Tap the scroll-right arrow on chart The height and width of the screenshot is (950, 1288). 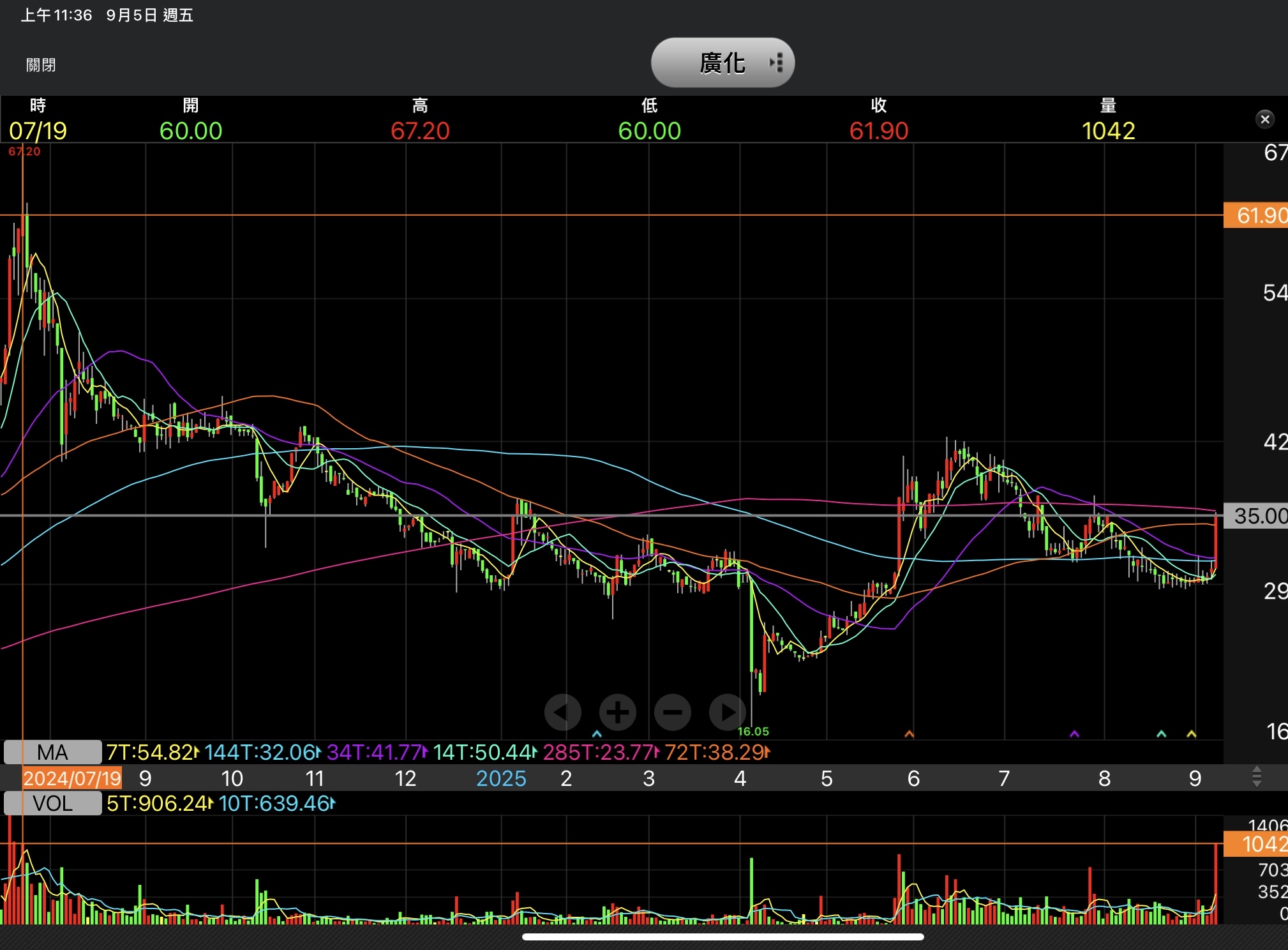click(727, 712)
